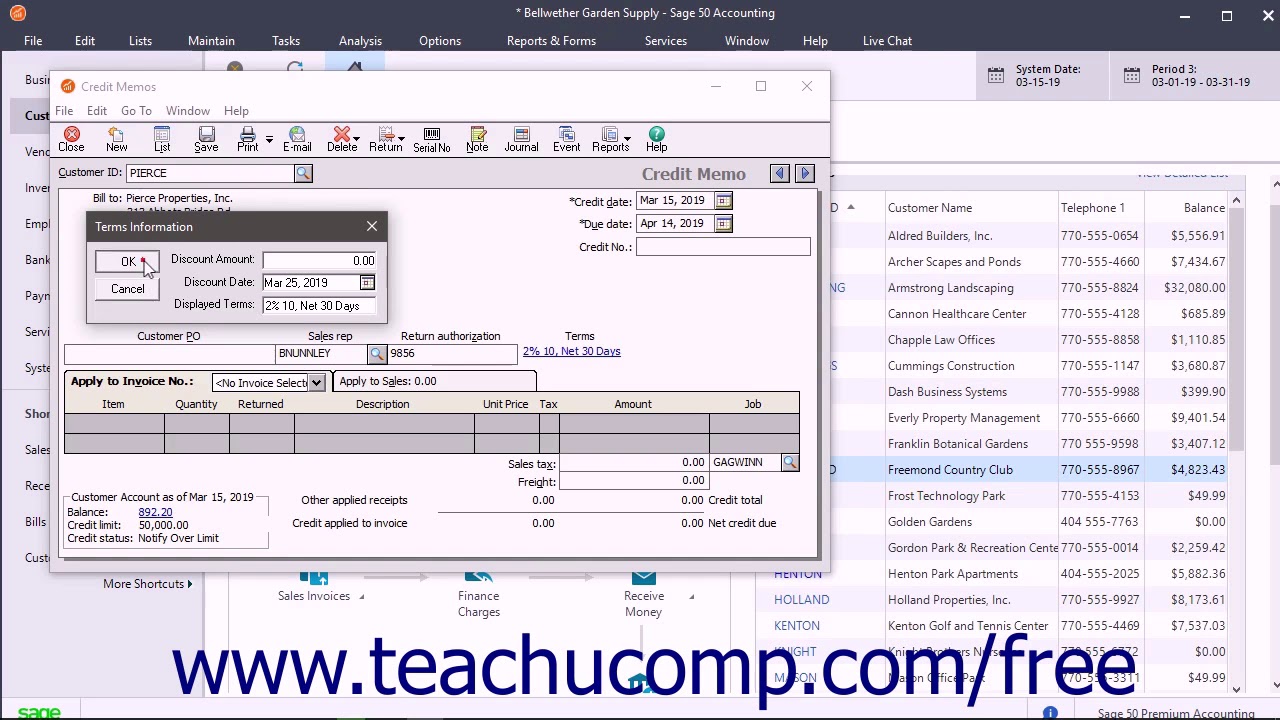Close the Terms Information dialog with X
The image size is (1280, 720).
372,226
